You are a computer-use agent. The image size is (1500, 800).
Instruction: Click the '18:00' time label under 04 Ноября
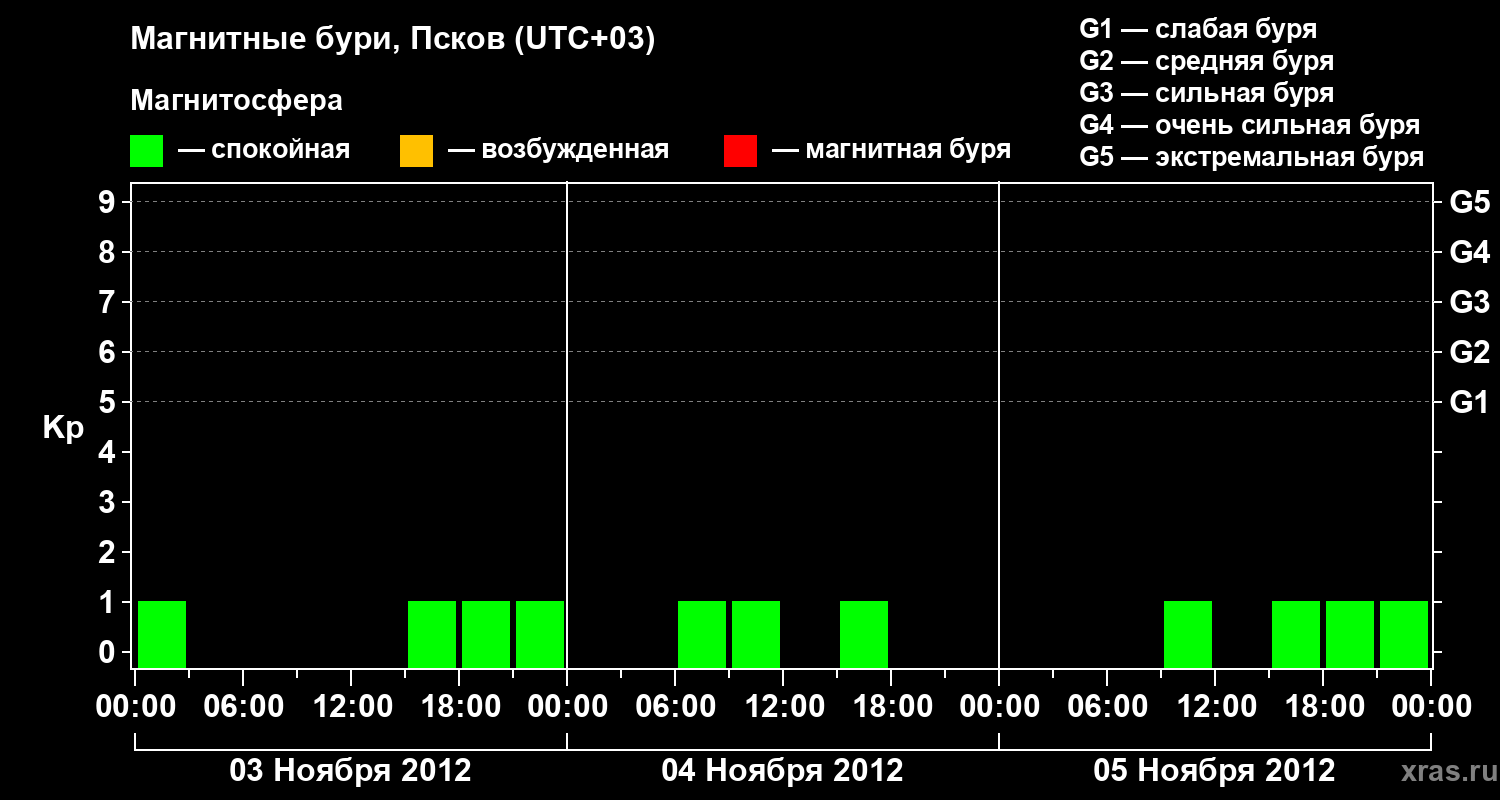point(891,707)
